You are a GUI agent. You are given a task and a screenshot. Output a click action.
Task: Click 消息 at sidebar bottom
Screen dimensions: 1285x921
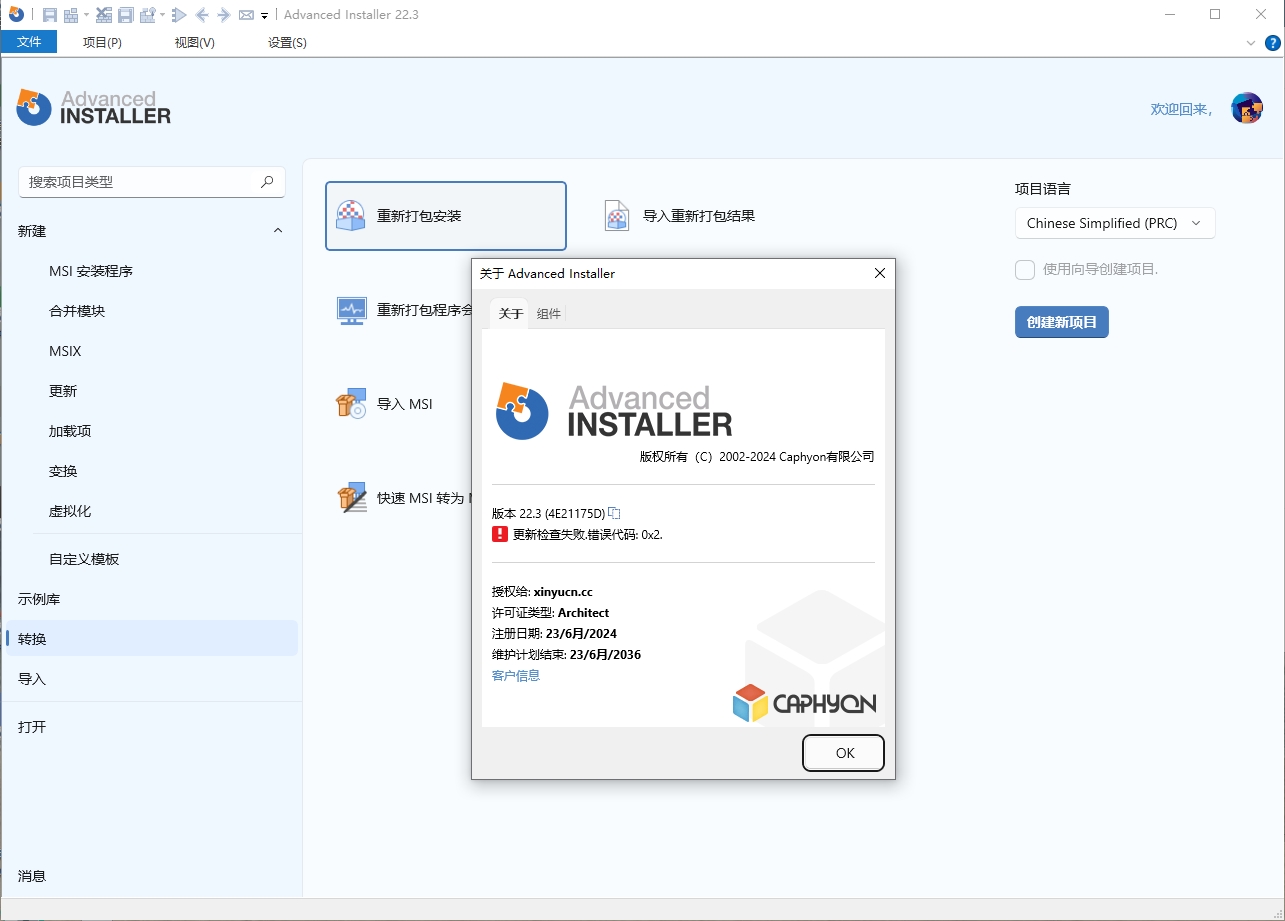(x=32, y=876)
